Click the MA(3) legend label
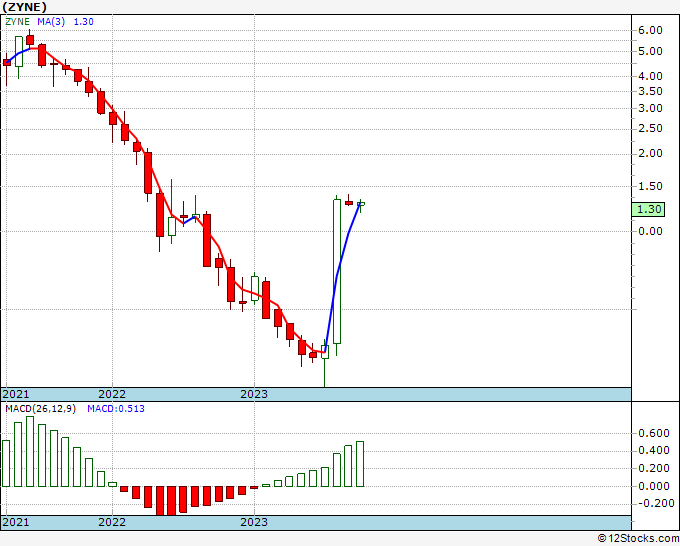This screenshot has width=680, height=546. point(51,22)
